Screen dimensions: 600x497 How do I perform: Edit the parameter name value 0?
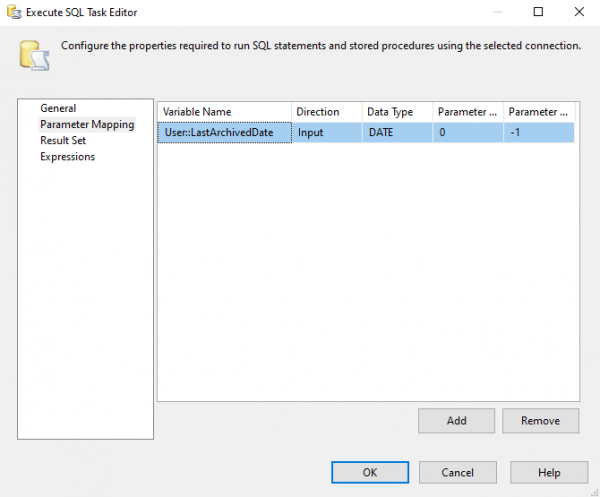coord(468,132)
